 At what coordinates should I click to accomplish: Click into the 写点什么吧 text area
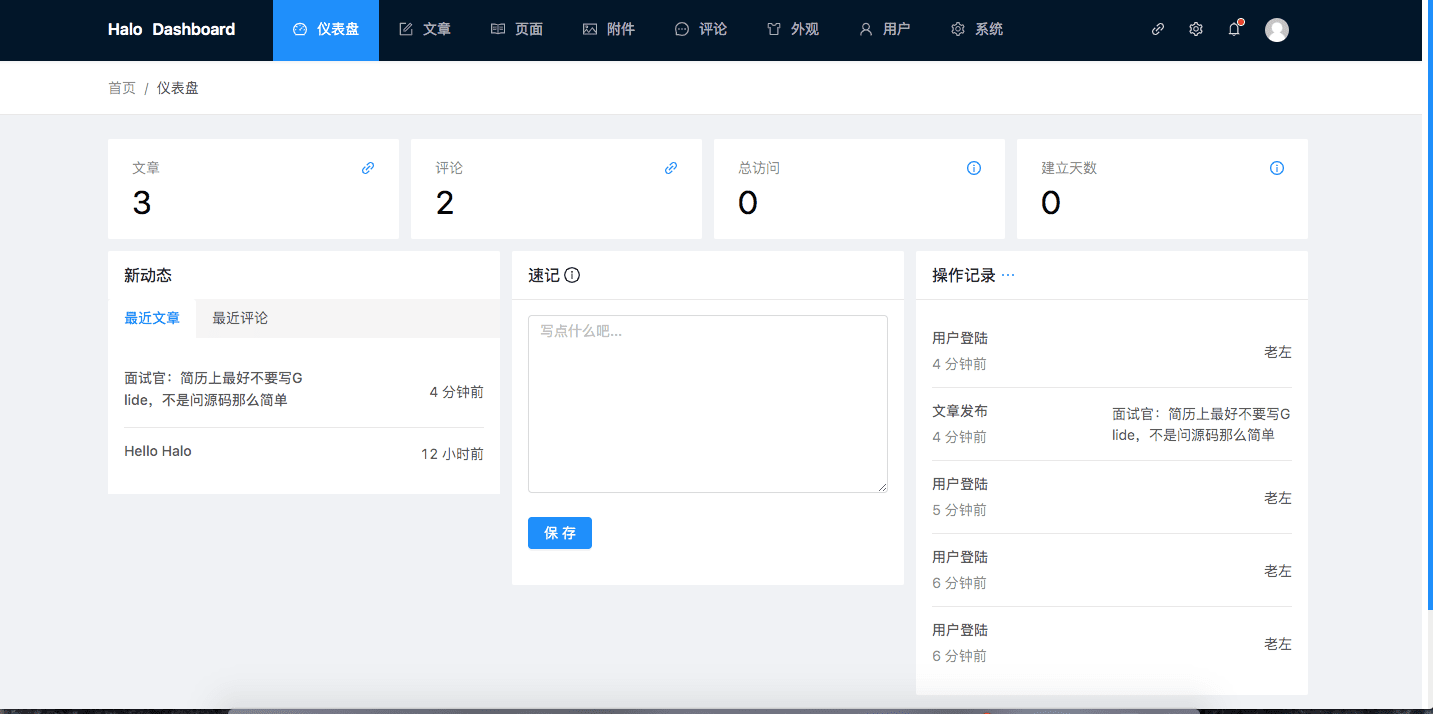point(707,404)
